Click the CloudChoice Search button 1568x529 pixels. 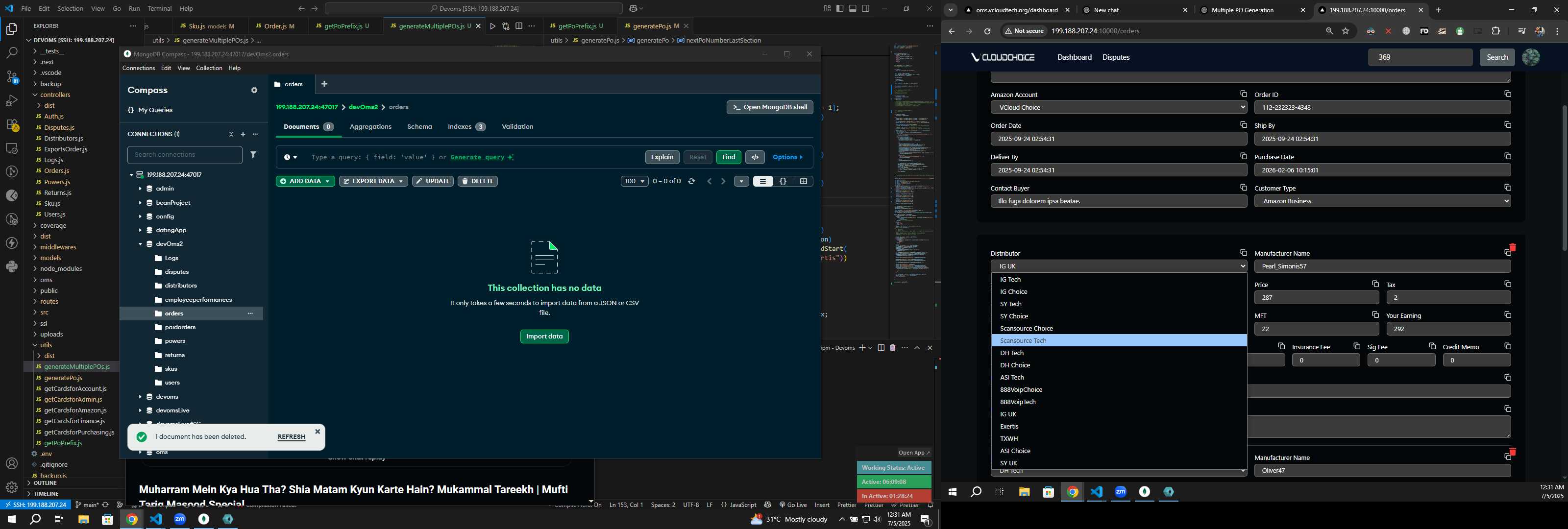pos(1497,58)
